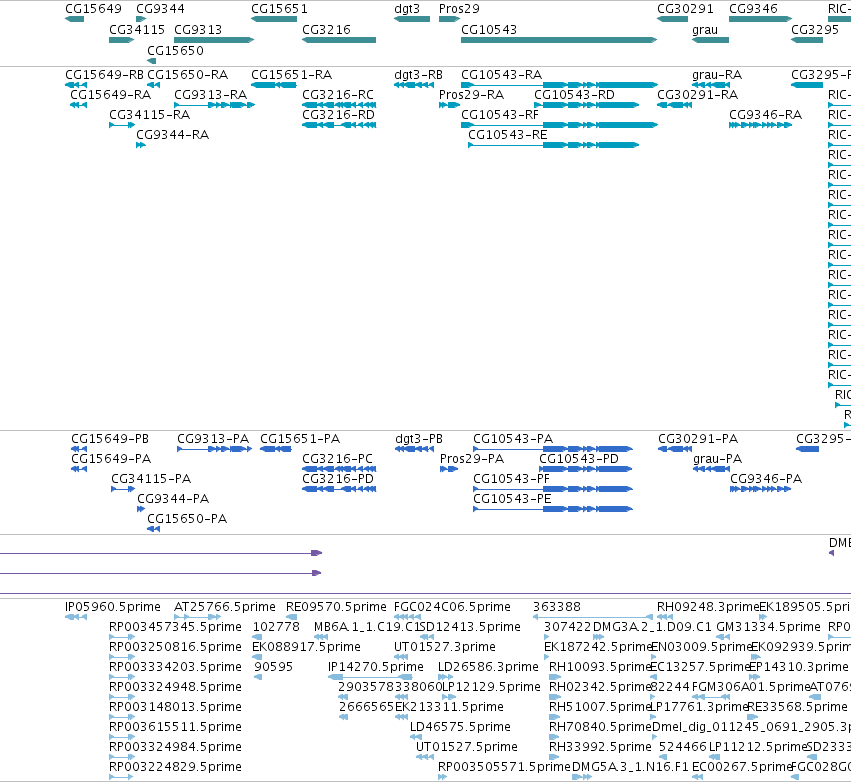The height and width of the screenshot is (782, 851).
Task: Click transcript CG9346-RA
Action: click(x=760, y=125)
